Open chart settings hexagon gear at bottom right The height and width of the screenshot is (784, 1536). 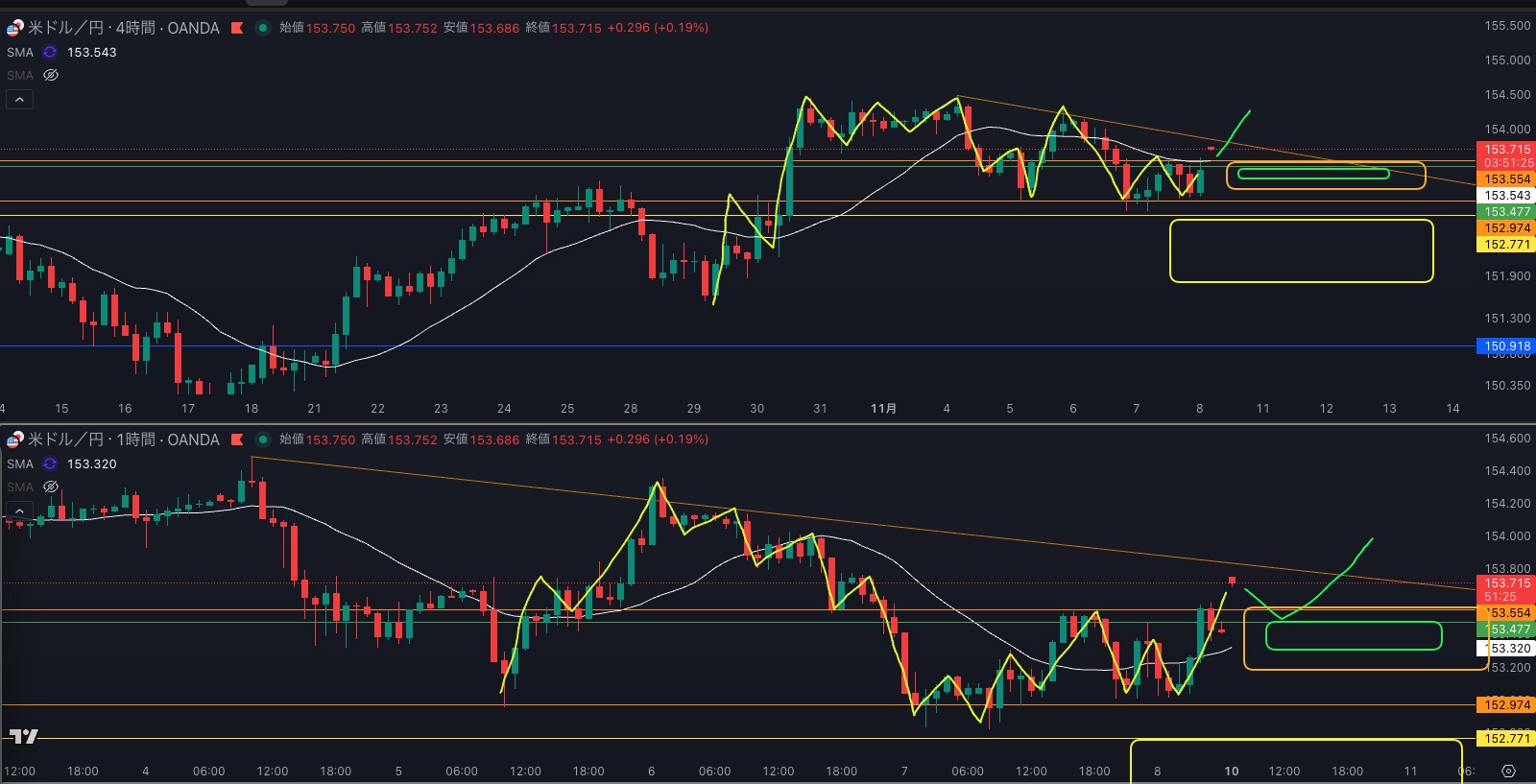pyautogui.click(x=1508, y=771)
